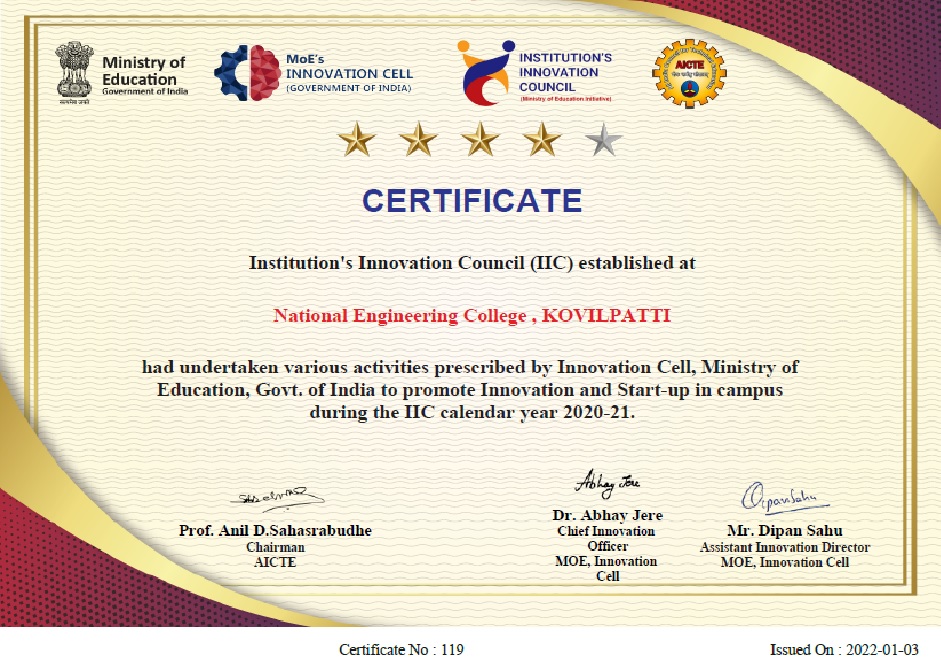Click the Chairman AICTE designation text
The image size is (941, 669).
(274, 555)
